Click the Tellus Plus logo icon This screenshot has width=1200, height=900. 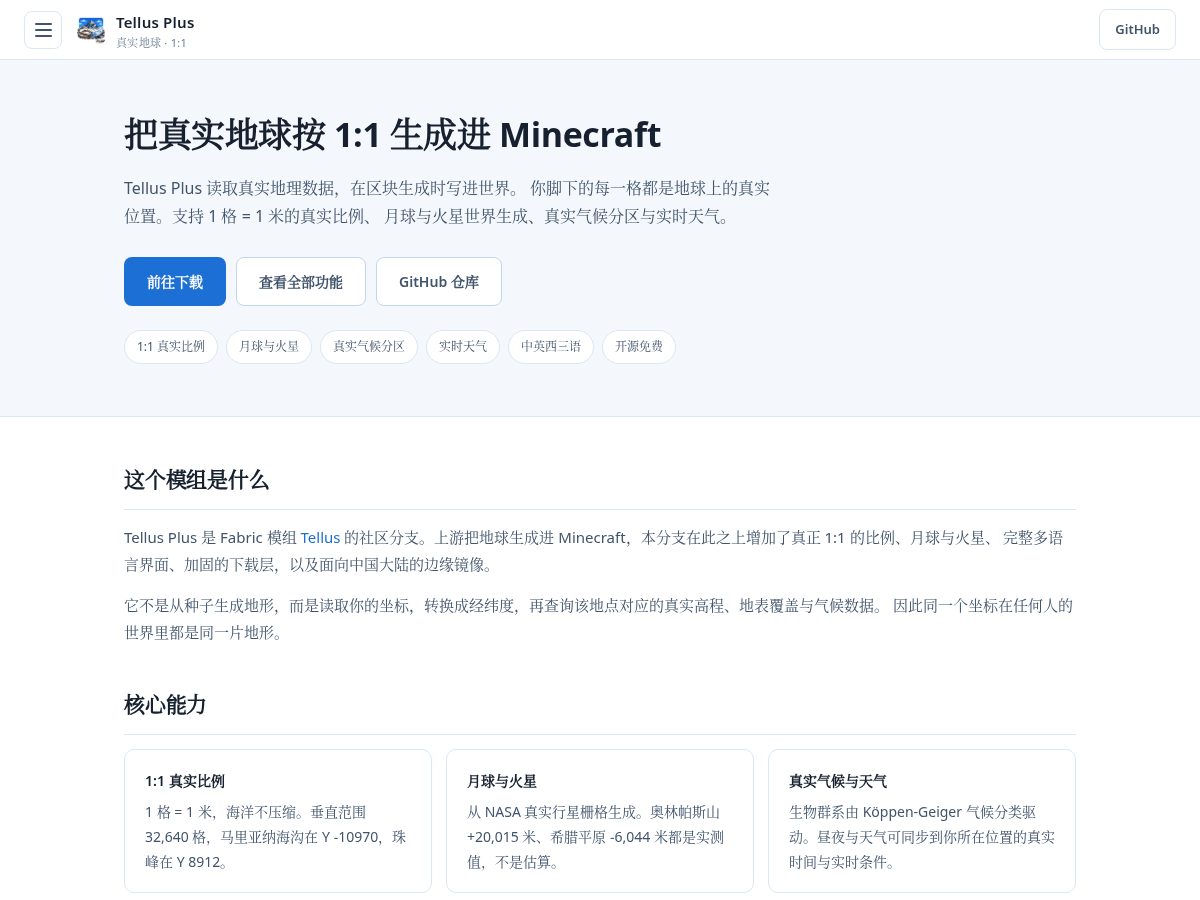(91, 30)
